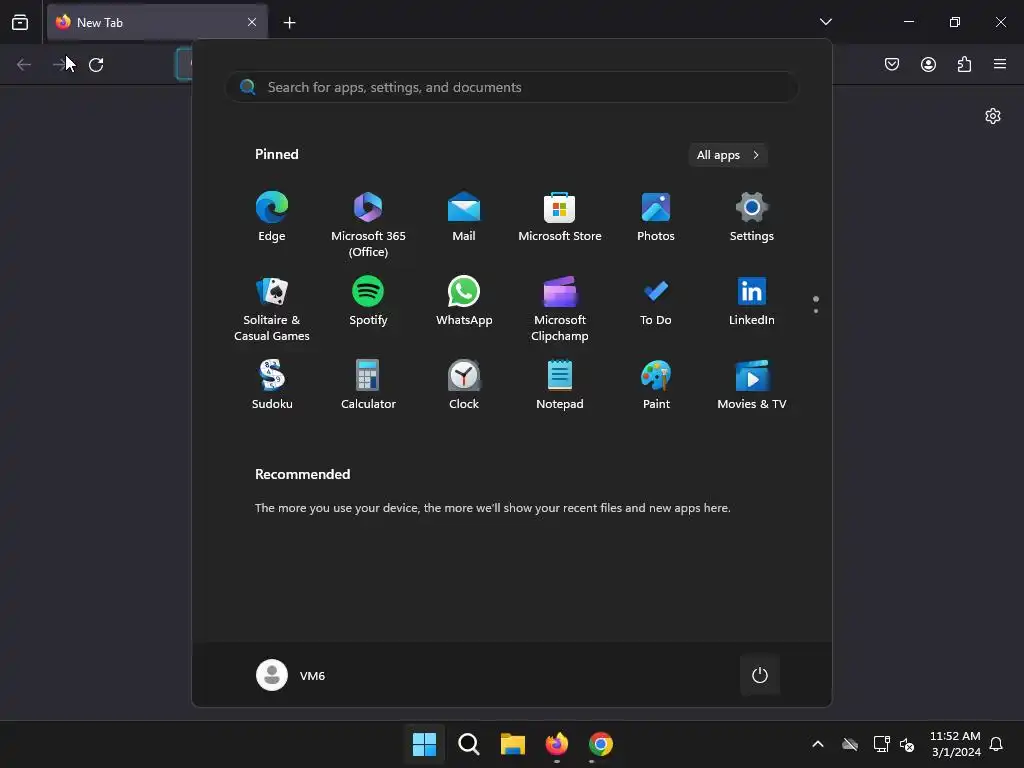
Task: Open Notepad
Action: [560, 385]
